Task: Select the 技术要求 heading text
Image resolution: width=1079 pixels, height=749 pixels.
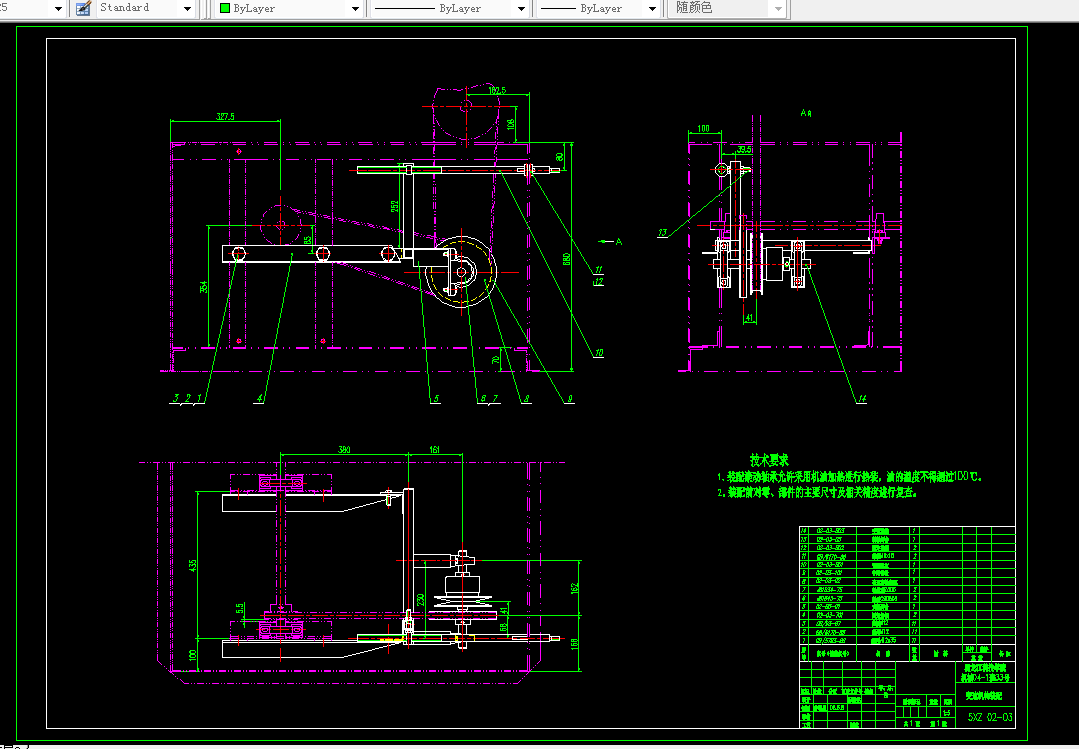Action: point(769,460)
